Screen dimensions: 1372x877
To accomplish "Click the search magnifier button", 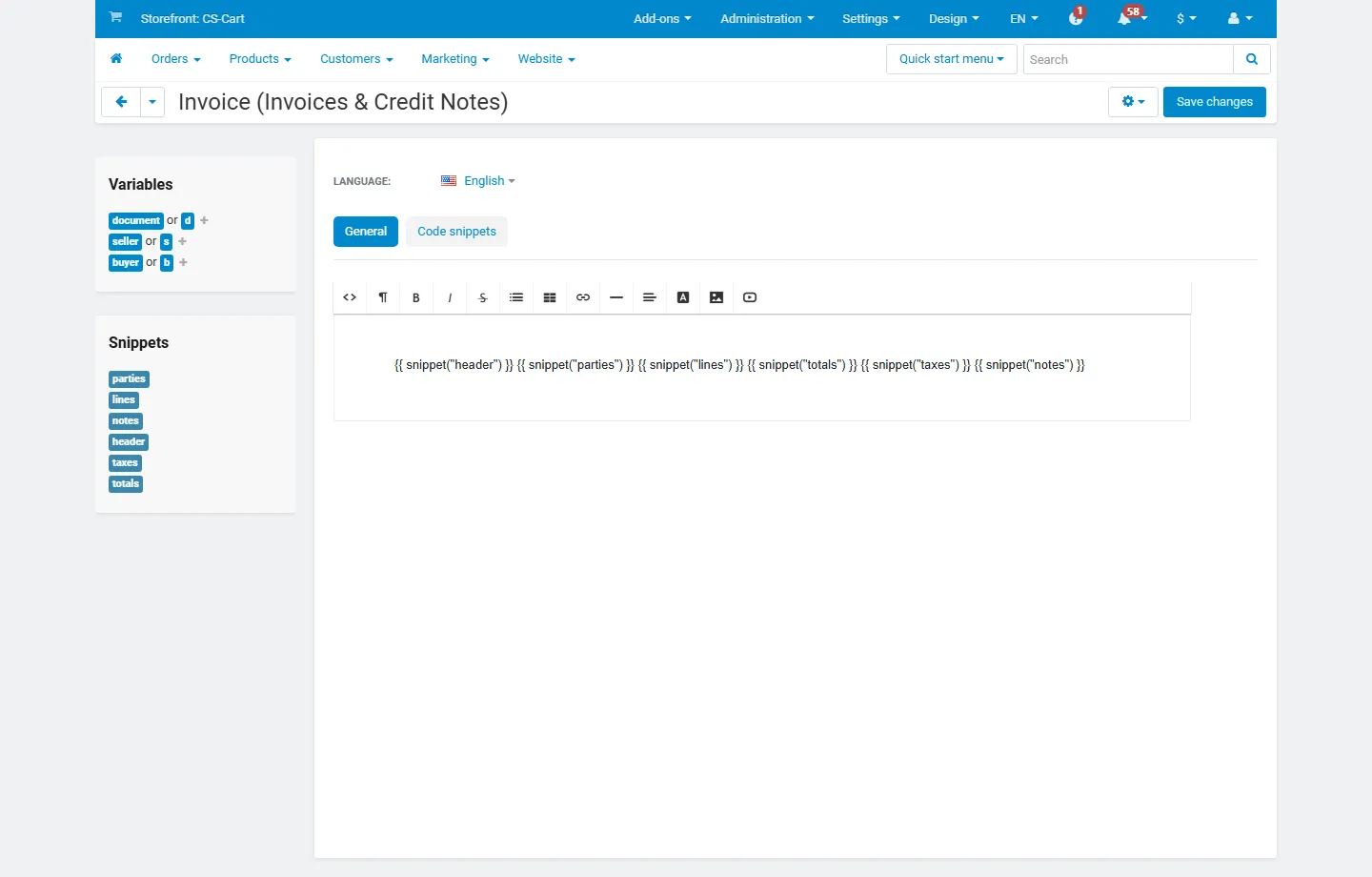I will tap(1252, 59).
